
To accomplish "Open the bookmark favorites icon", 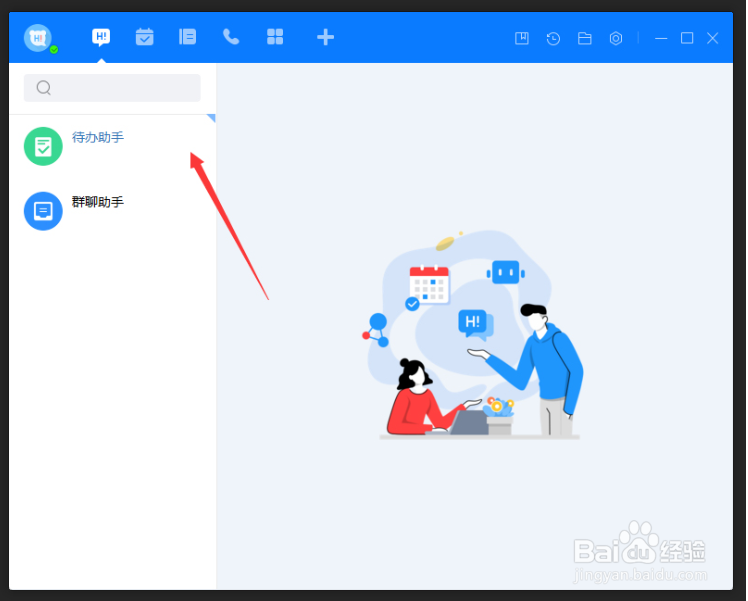I will click(x=522, y=38).
